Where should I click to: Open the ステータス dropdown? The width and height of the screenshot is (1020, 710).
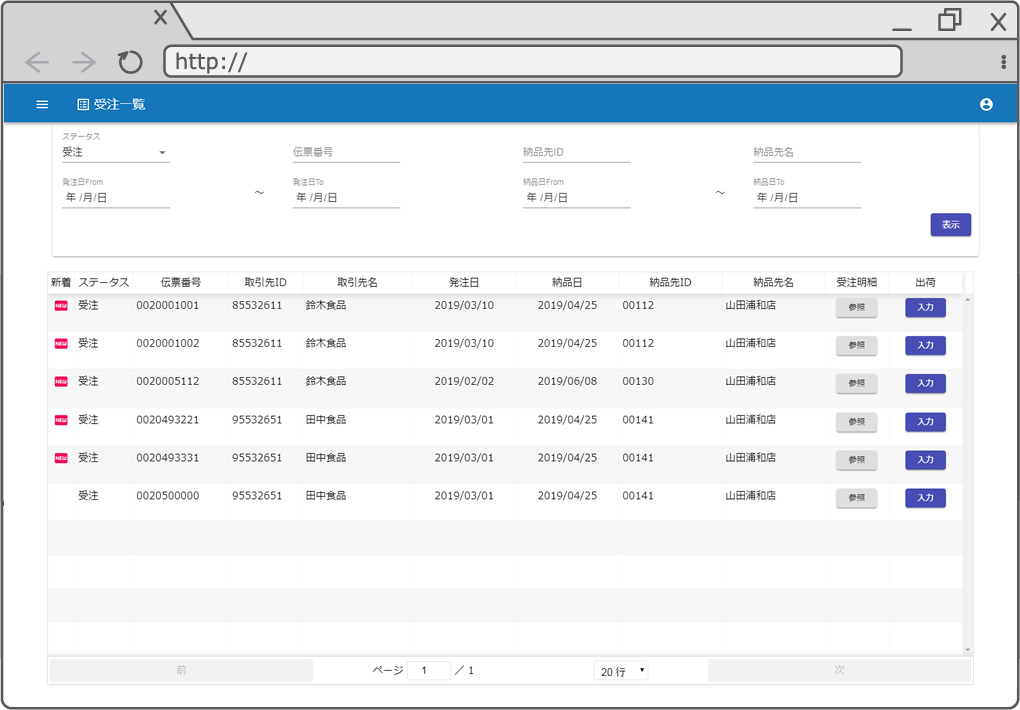click(113, 151)
